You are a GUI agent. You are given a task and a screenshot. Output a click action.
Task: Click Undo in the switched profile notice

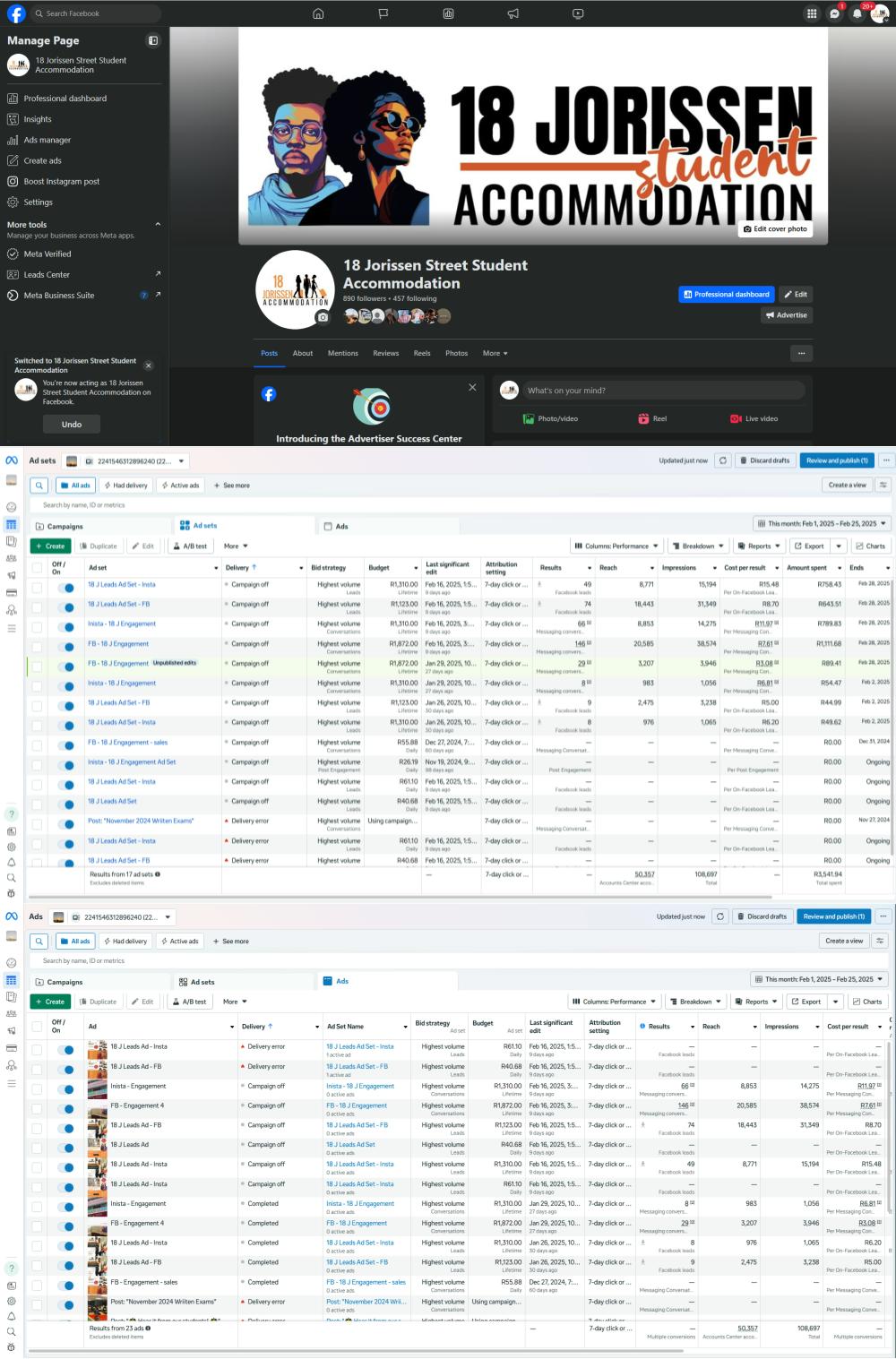coord(72,425)
